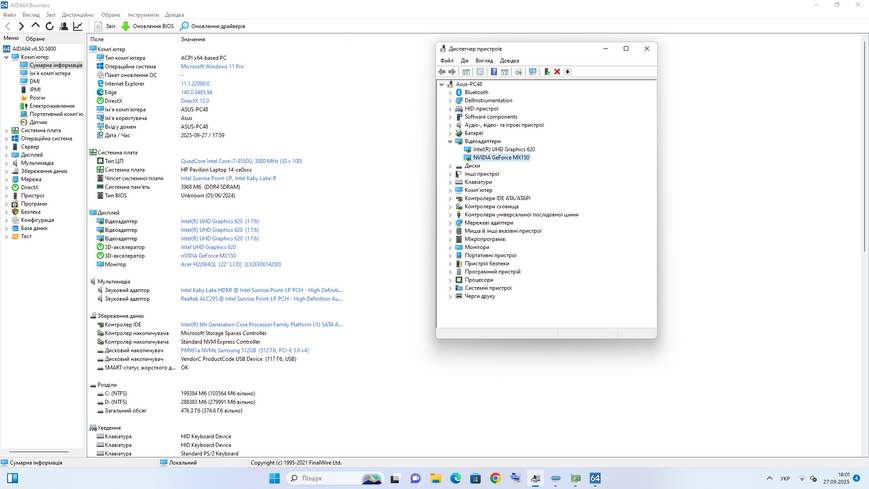Select Тест item in AIDA64 tree
The width and height of the screenshot is (869, 489).
(x=26, y=236)
